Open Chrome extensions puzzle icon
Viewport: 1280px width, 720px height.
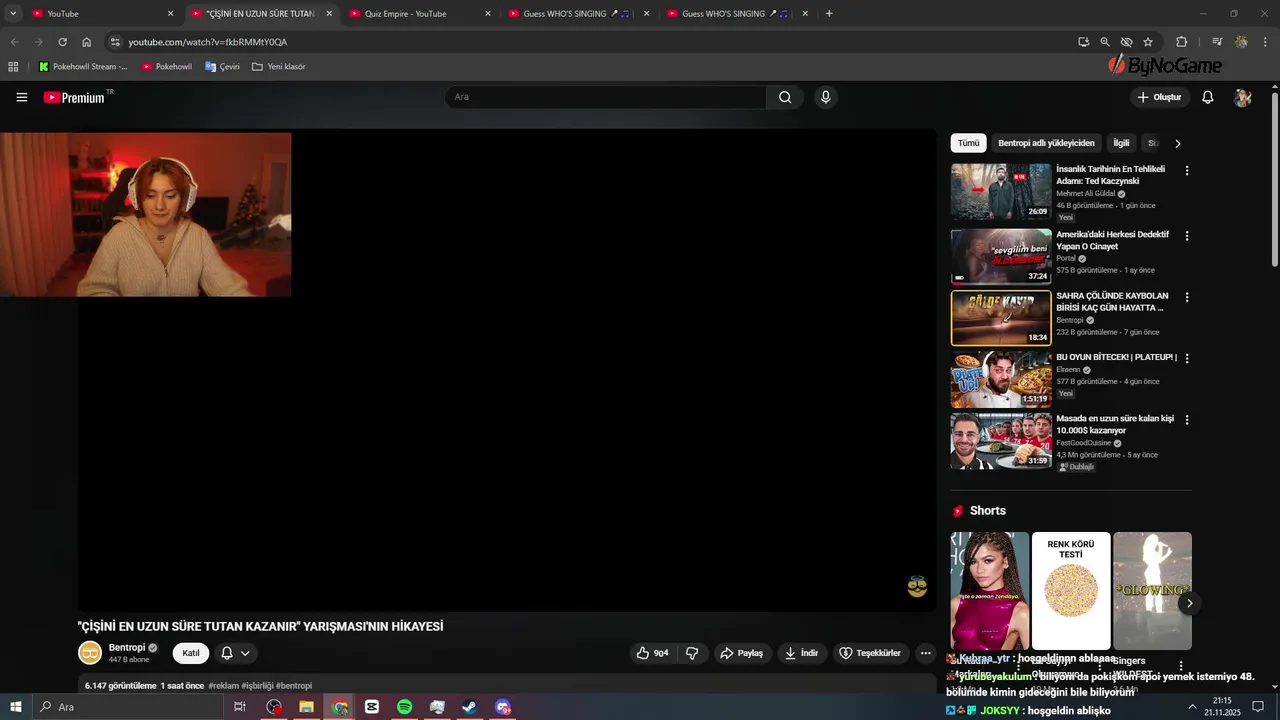[x=1181, y=42]
